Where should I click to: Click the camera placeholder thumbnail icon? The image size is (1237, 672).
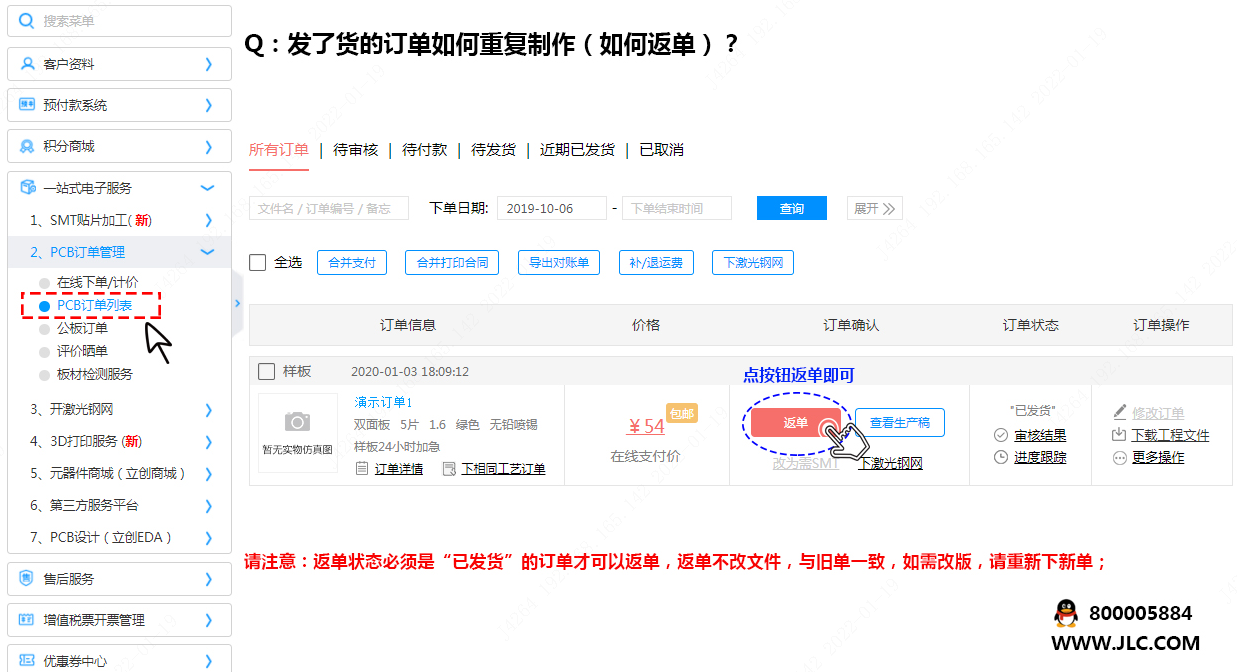pyautogui.click(x=297, y=422)
